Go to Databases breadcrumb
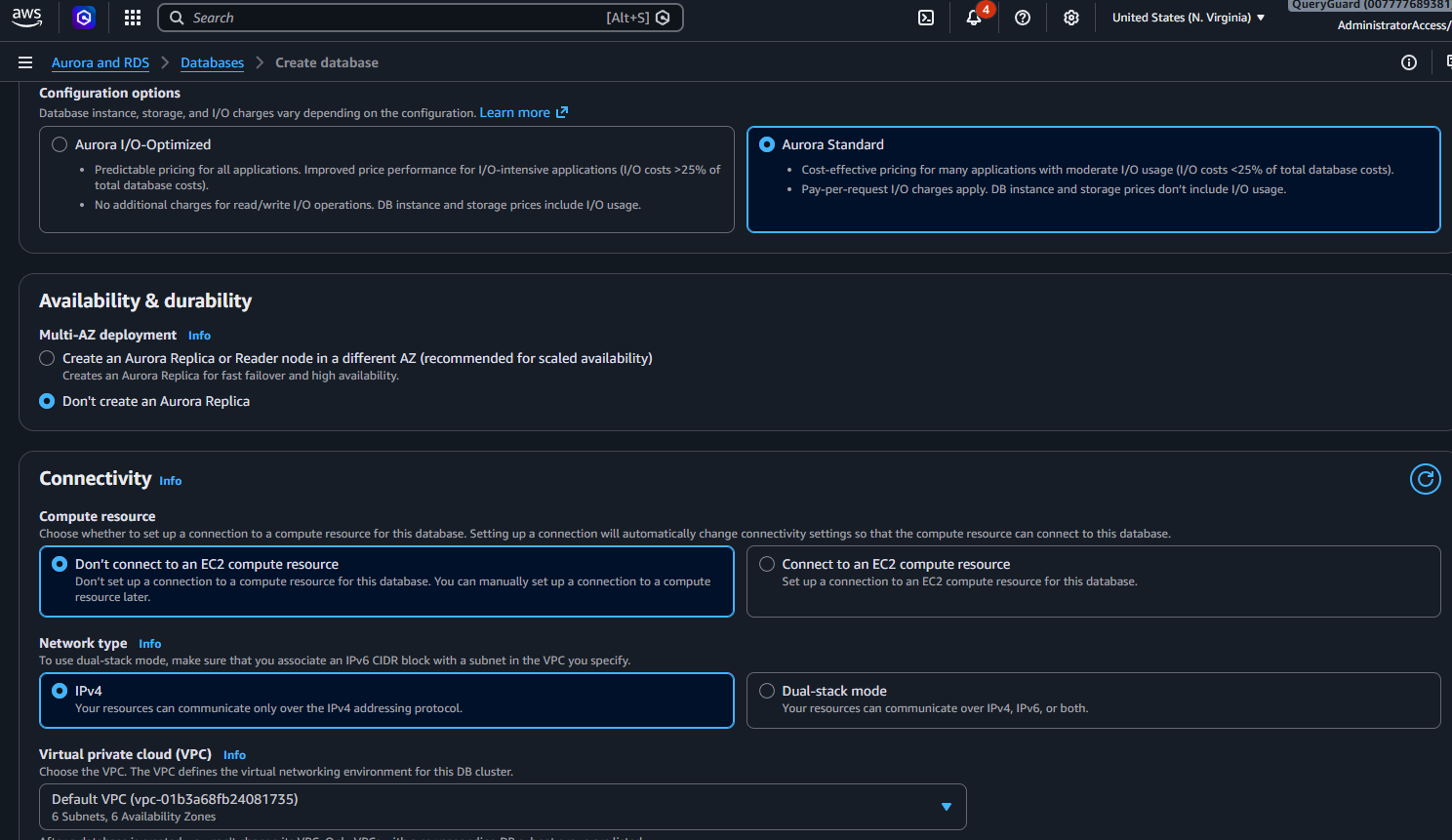This screenshot has height=840, width=1452. (x=212, y=62)
